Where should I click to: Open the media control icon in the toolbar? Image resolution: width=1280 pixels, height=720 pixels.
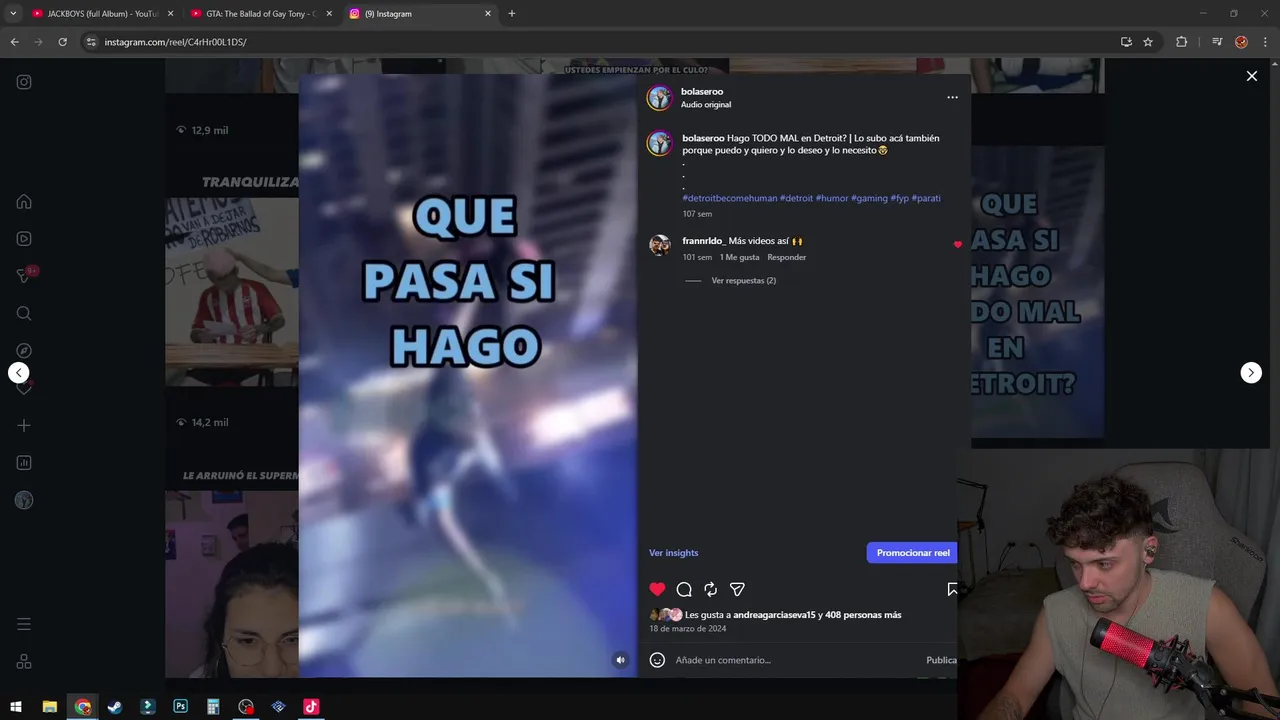click(x=1217, y=42)
